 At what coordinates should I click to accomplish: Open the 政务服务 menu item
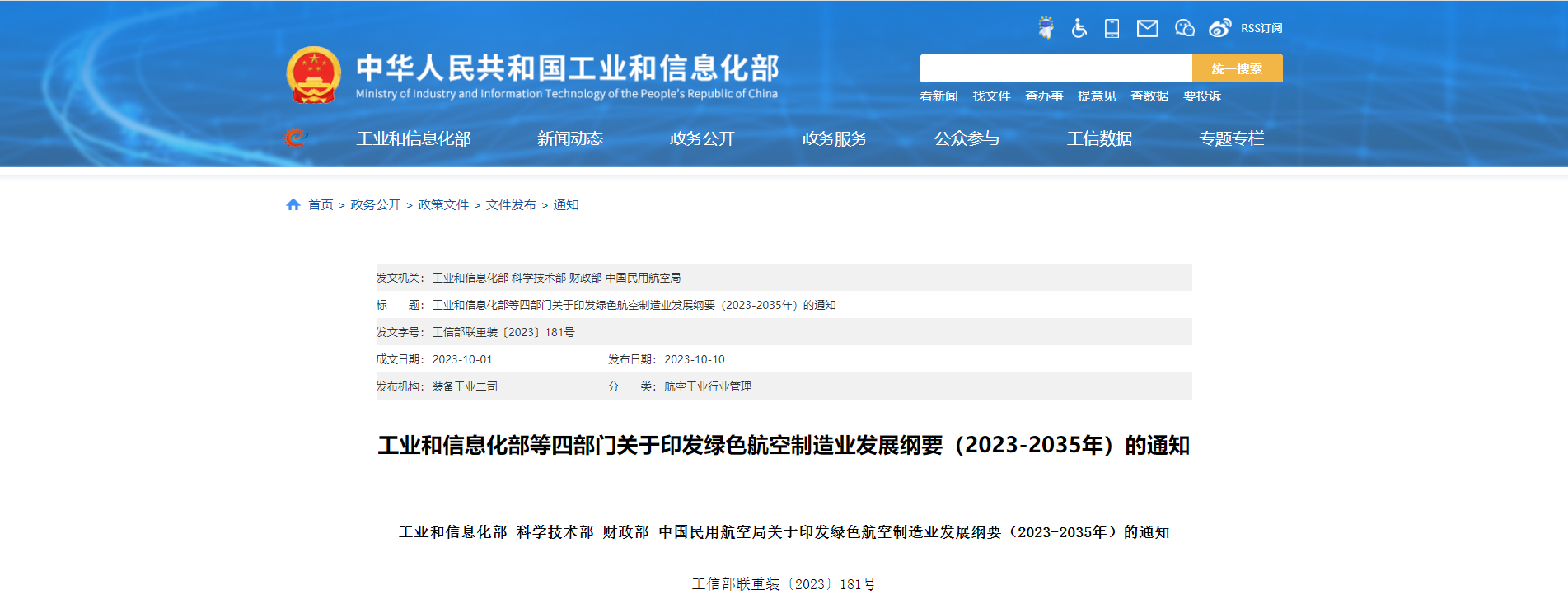[x=835, y=138]
